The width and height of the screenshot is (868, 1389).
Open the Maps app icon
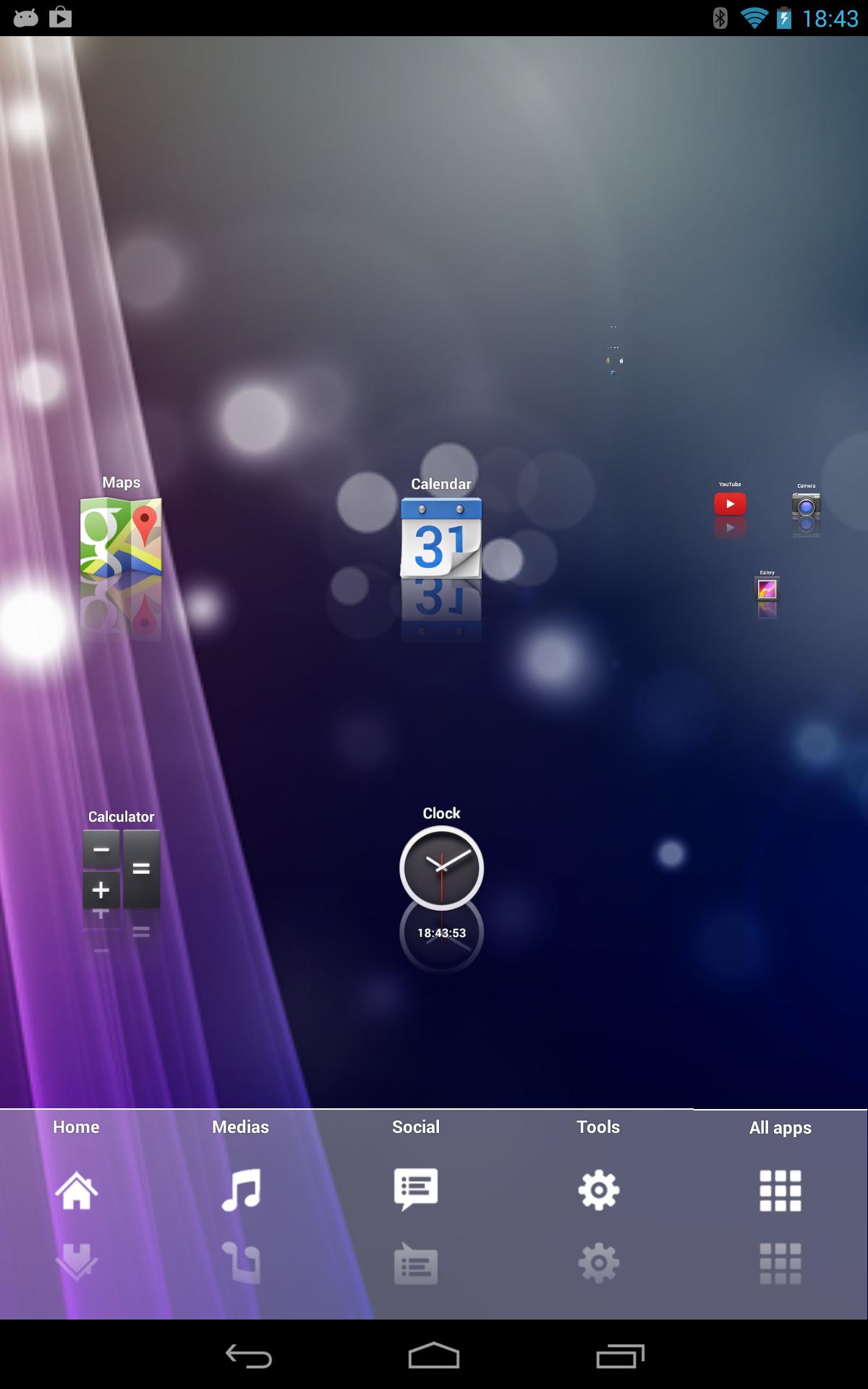(x=121, y=536)
